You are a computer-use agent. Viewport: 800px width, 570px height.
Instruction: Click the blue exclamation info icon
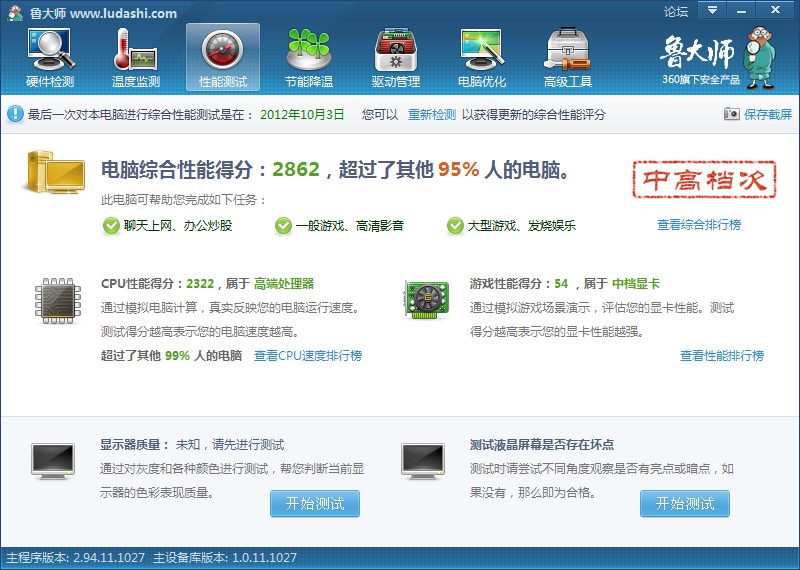click(15, 114)
